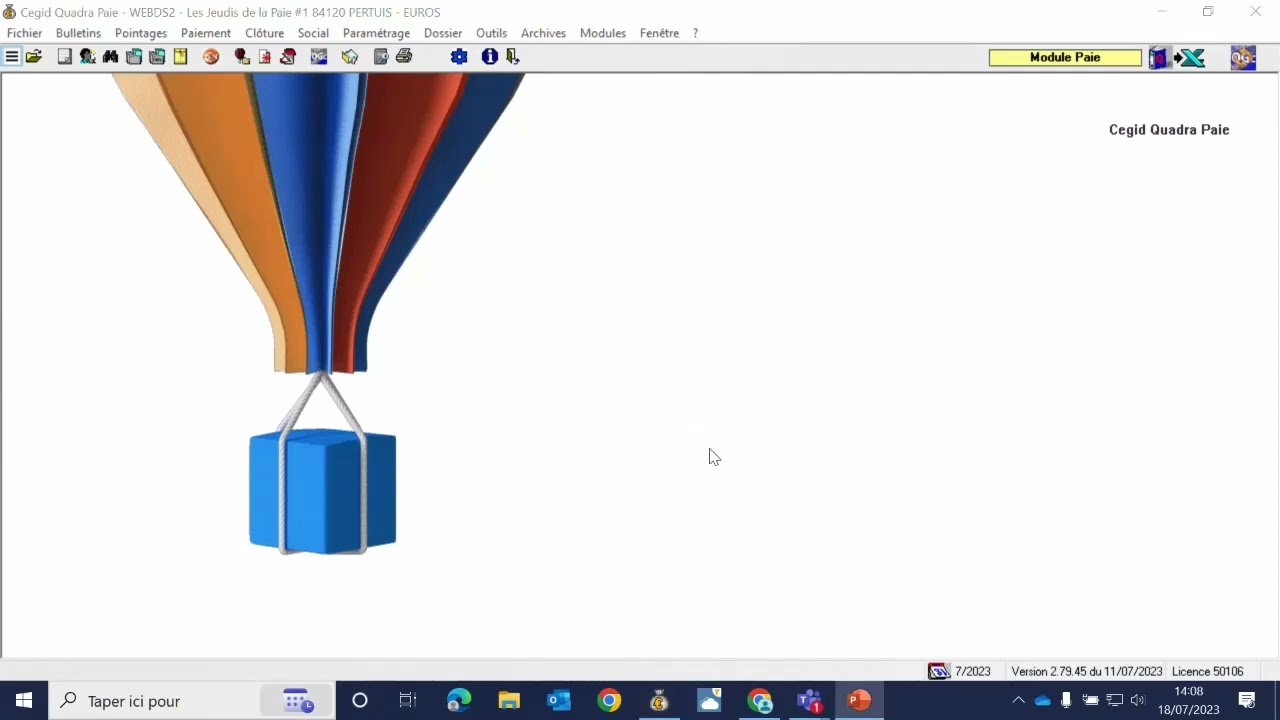Click the Taper ici pour search box
This screenshot has height=720, width=1280.
point(192,701)
